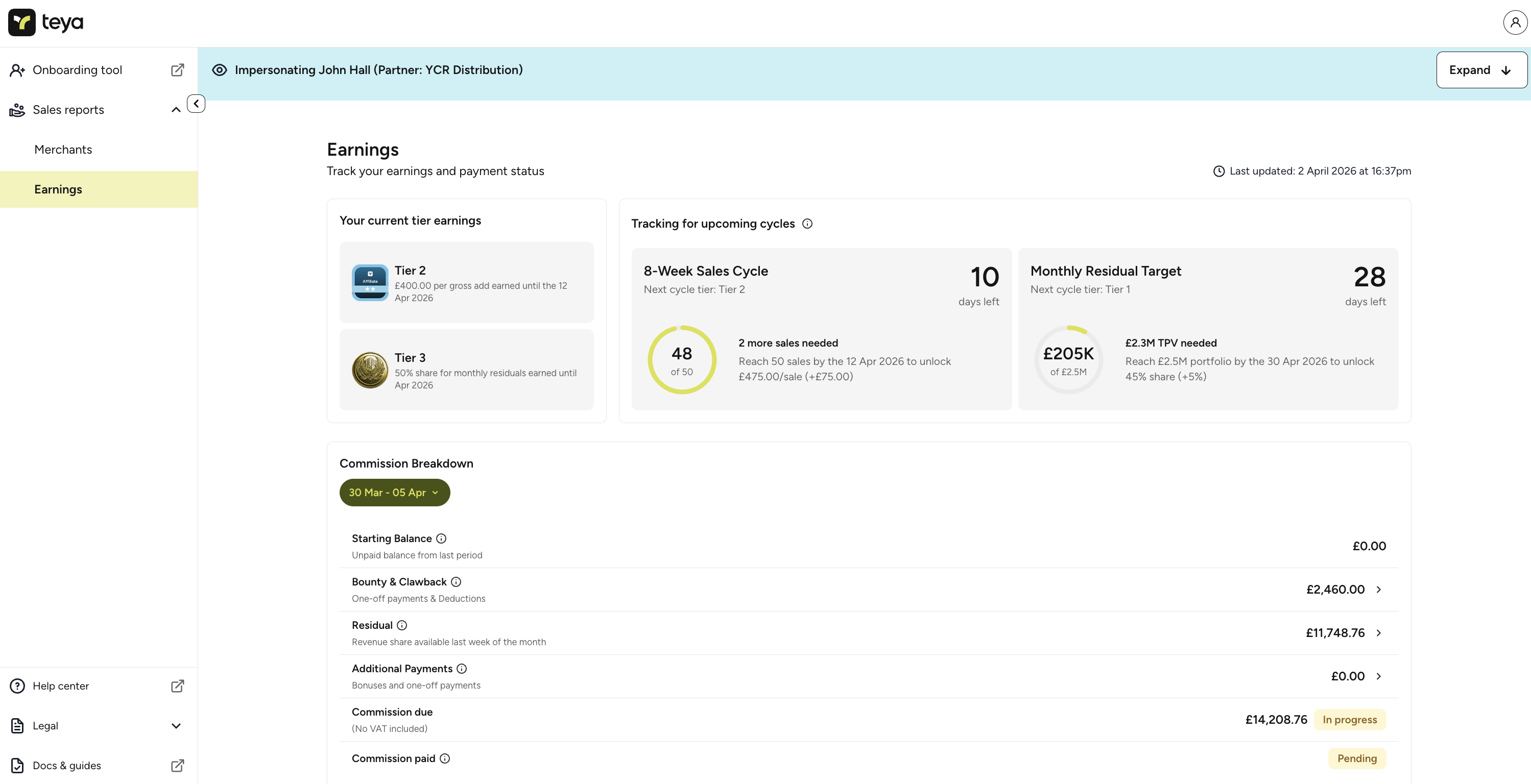Select Earnings in the sidebar
The image size is (1531, 784).
click(99, 189)
